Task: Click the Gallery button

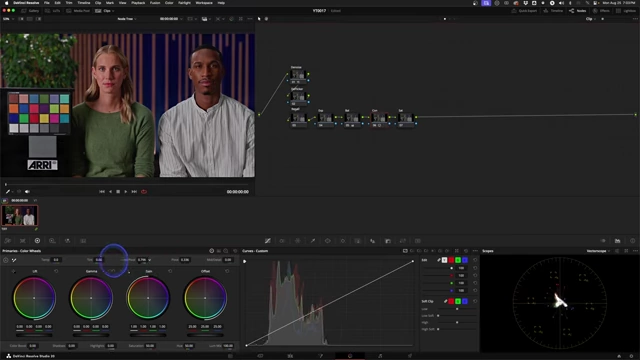Action: (x=31, y=11)
